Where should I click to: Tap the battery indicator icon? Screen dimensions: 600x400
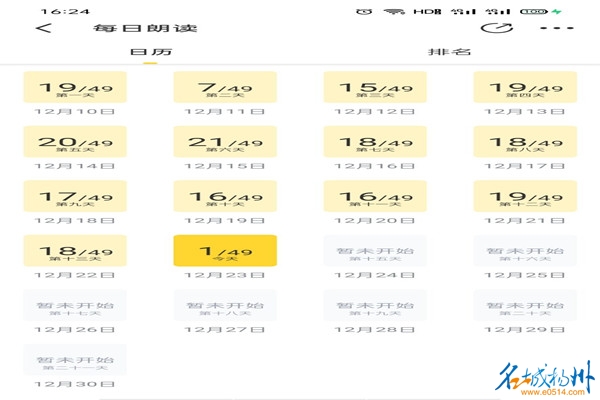click(x=534, y=11)
